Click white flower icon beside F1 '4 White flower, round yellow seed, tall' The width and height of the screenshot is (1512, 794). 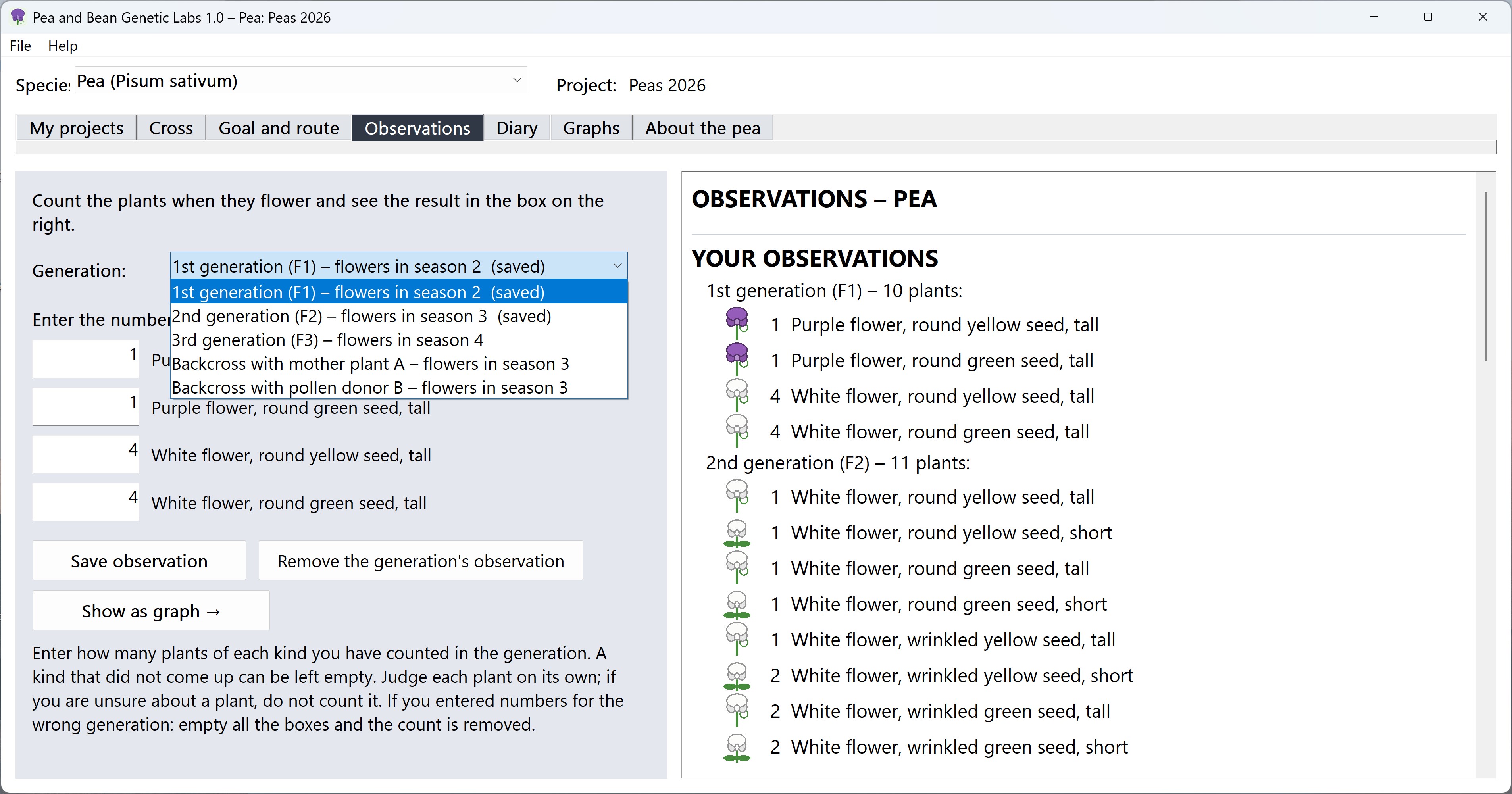(737, 395)
